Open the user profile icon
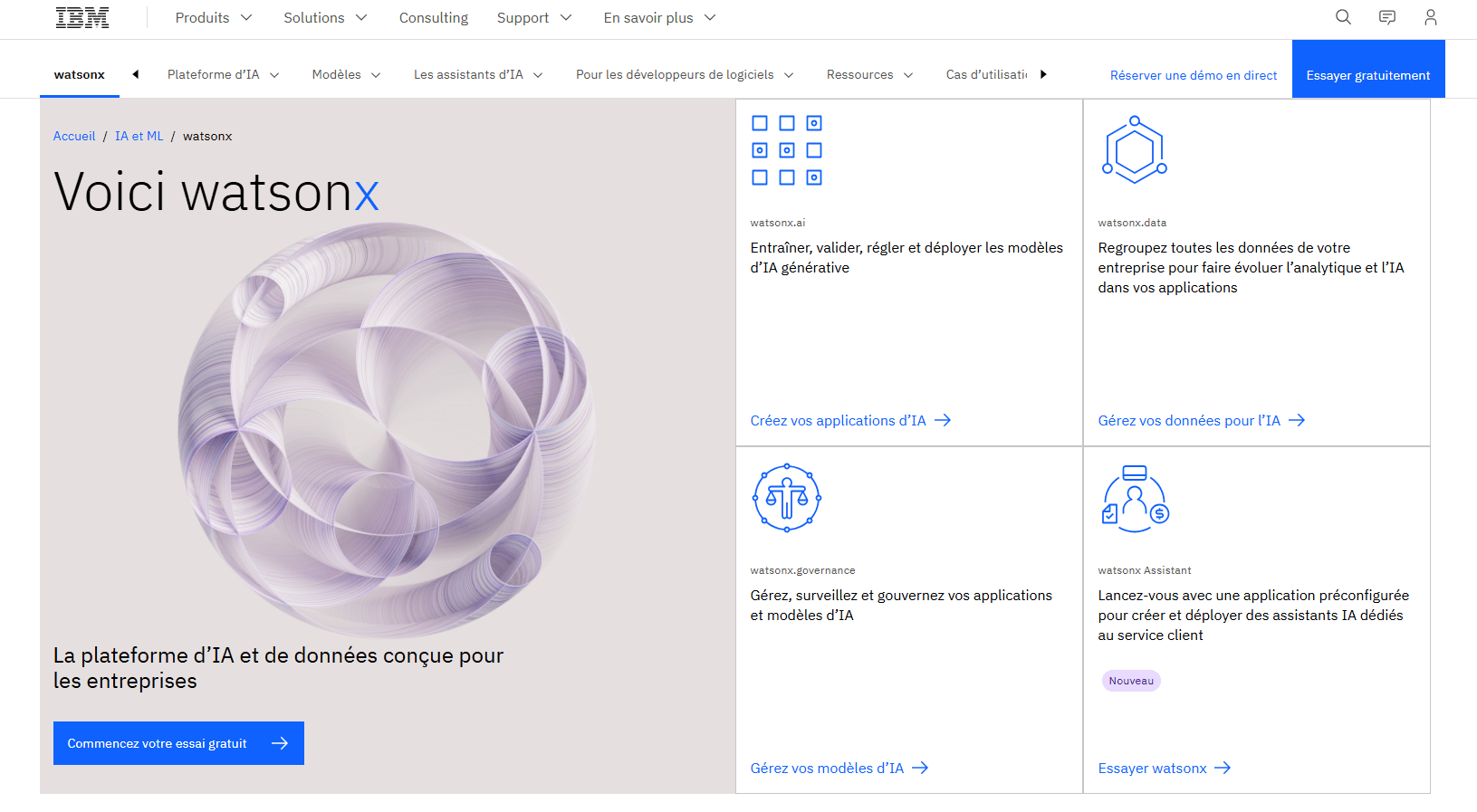This screenshot has height=812, width=1477. pyautogui.click(x=1431, y=17)
